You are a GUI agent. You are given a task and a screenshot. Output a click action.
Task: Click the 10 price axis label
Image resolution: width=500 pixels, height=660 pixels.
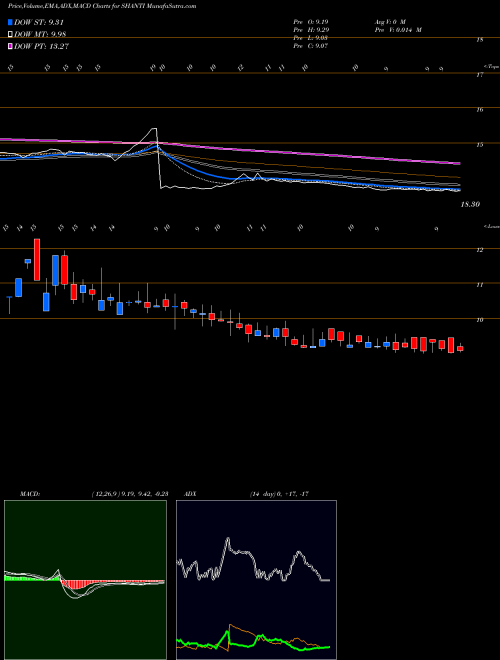pyautogui.click(x=479, y=320)
